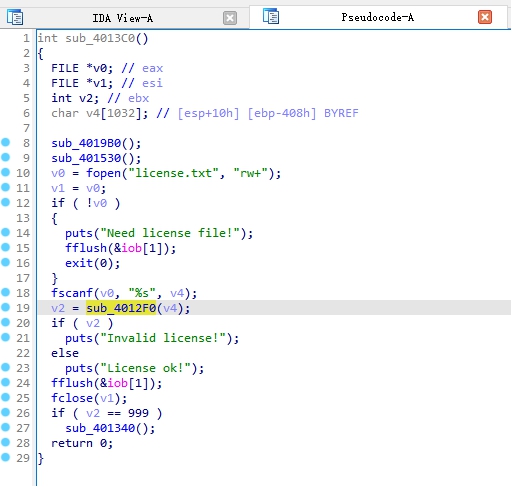The height and width of the screenshot is (487, 512).
Task: Select function name sub_4013C0 in the header
Action: tap(100, 38)
